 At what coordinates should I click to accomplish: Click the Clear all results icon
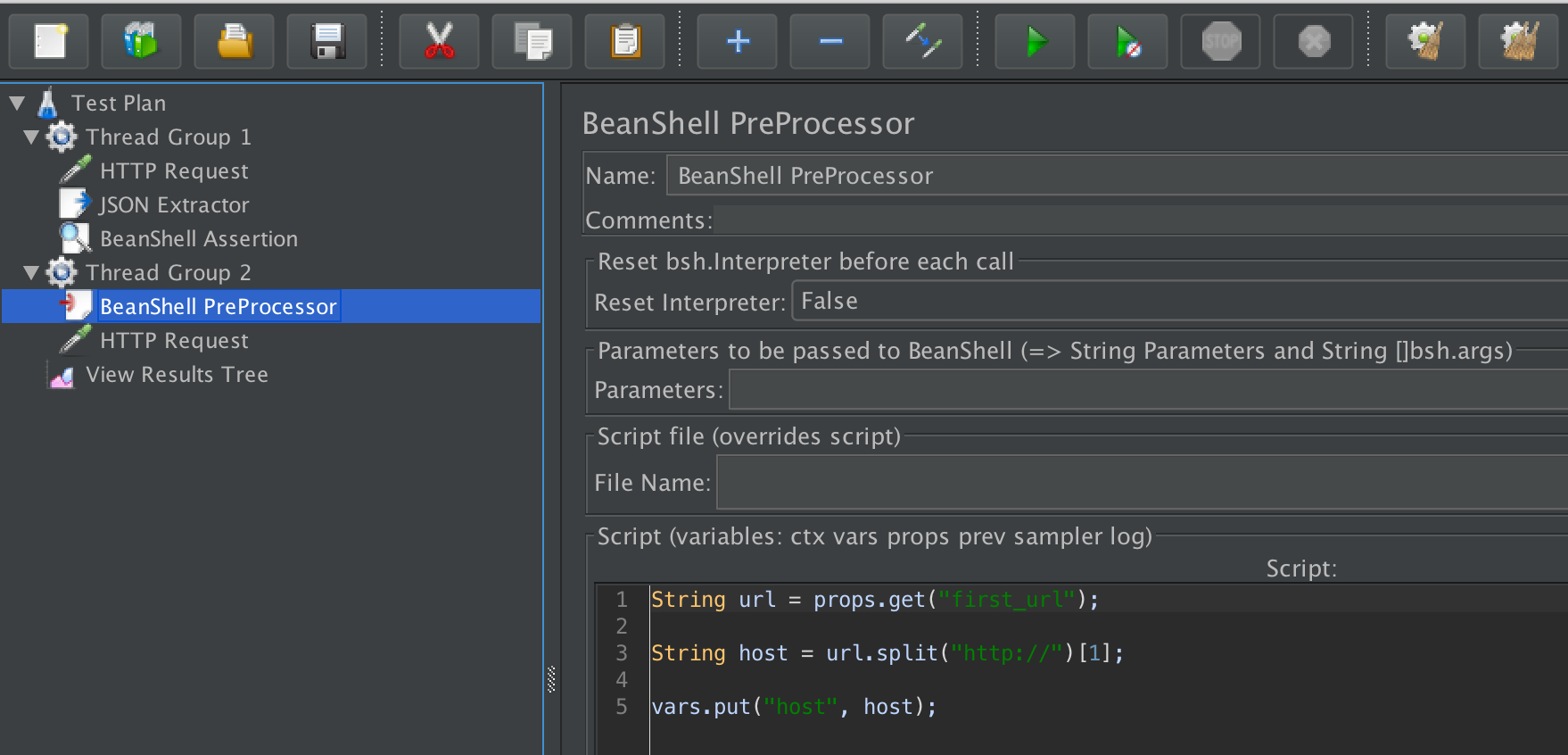[x=1518, y=41]
